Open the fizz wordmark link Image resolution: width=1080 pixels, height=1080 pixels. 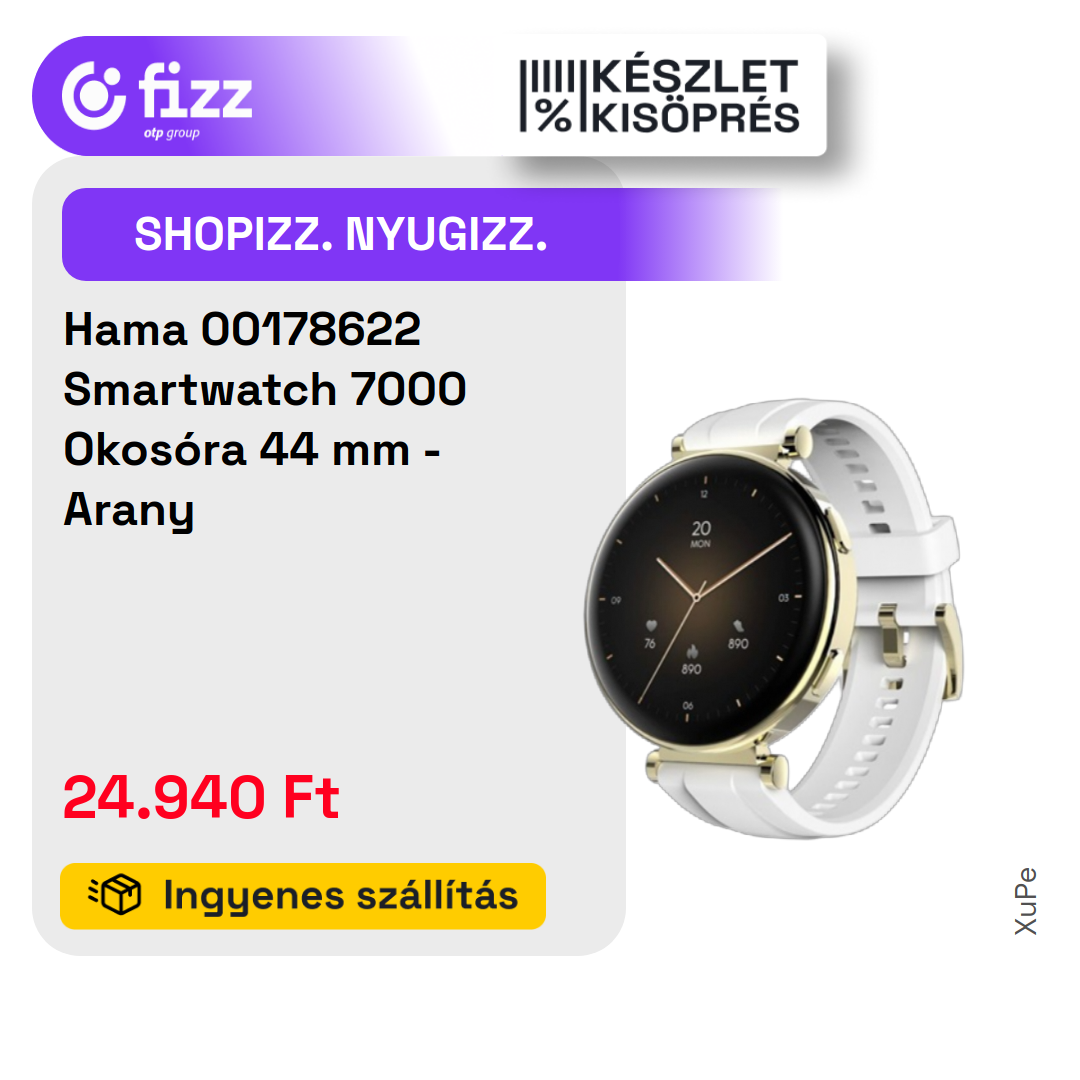[195, 90]
